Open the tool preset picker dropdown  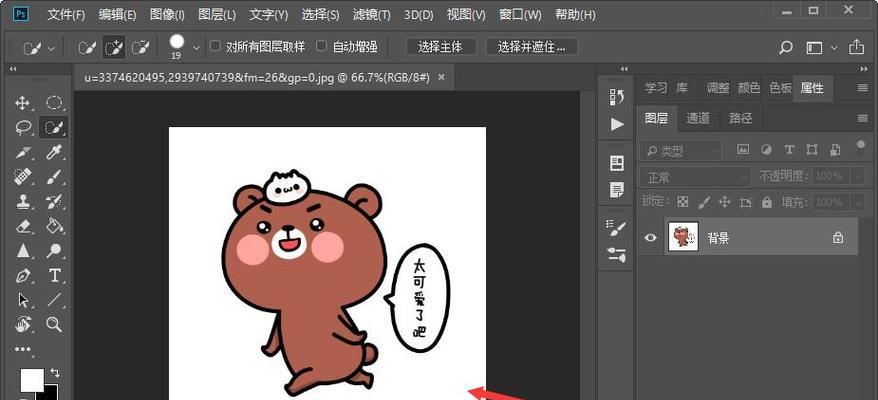click(52, 49)
